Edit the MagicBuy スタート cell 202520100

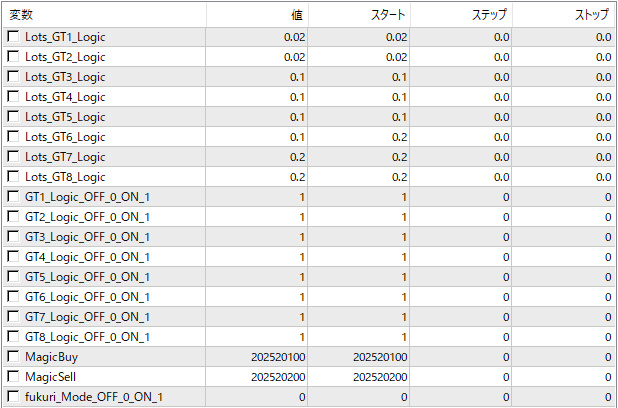pos(359,357)
